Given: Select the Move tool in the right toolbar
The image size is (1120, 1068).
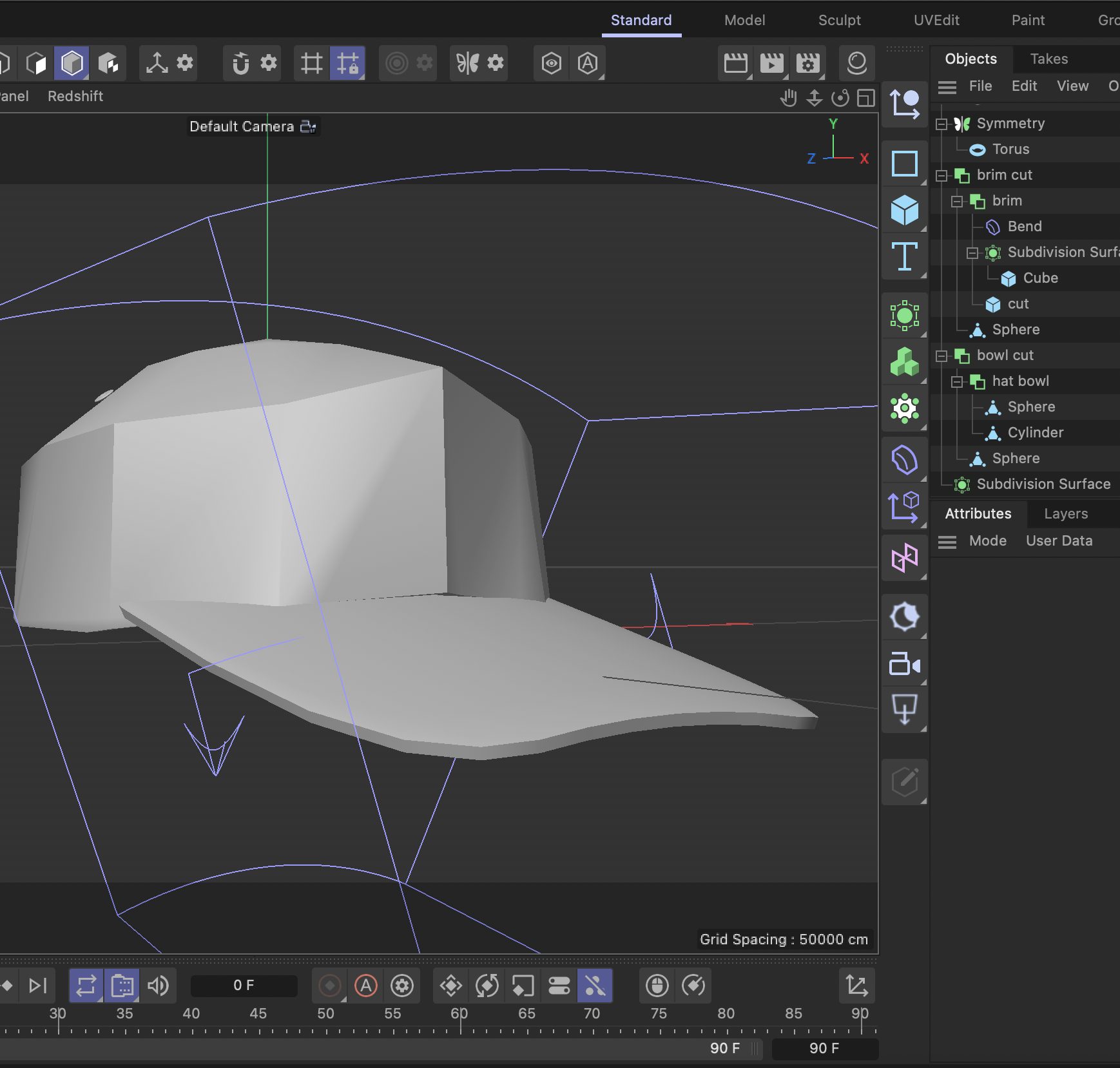Looking at the screenshot, I should (905, 104).
